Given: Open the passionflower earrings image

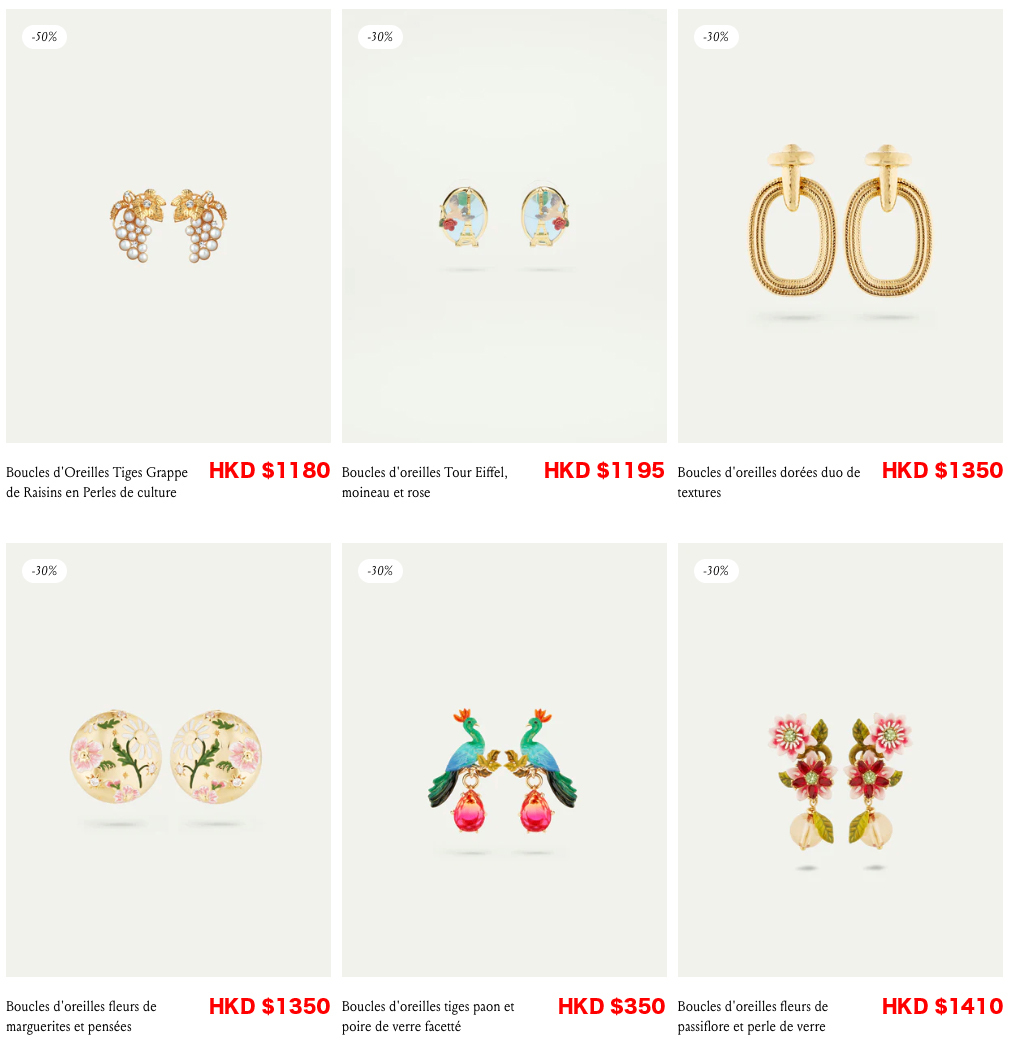Looking at the screenshot, I should coord(840,759).
